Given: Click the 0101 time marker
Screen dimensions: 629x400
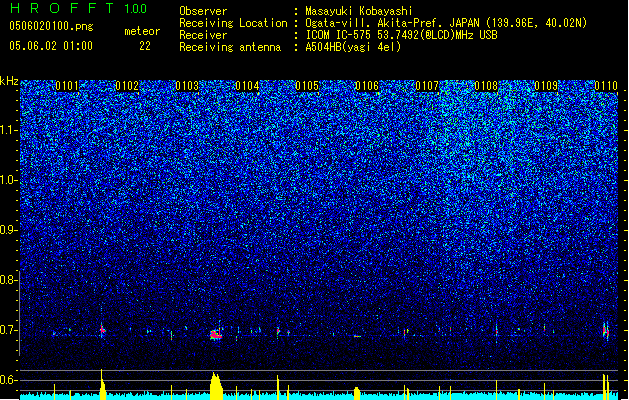Looking at the screenshot, I should 67,86.
